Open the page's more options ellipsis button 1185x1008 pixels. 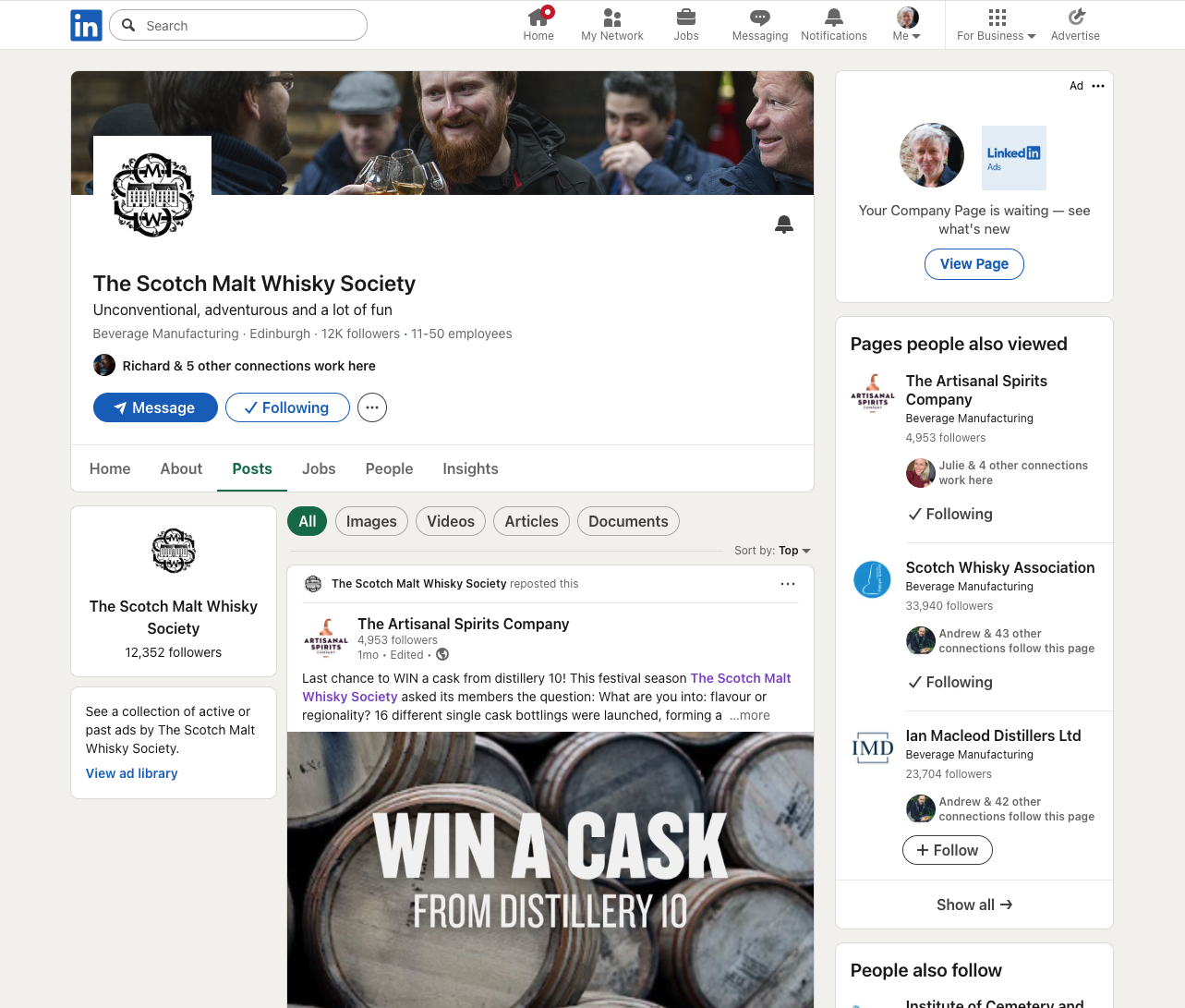[372, 407]
